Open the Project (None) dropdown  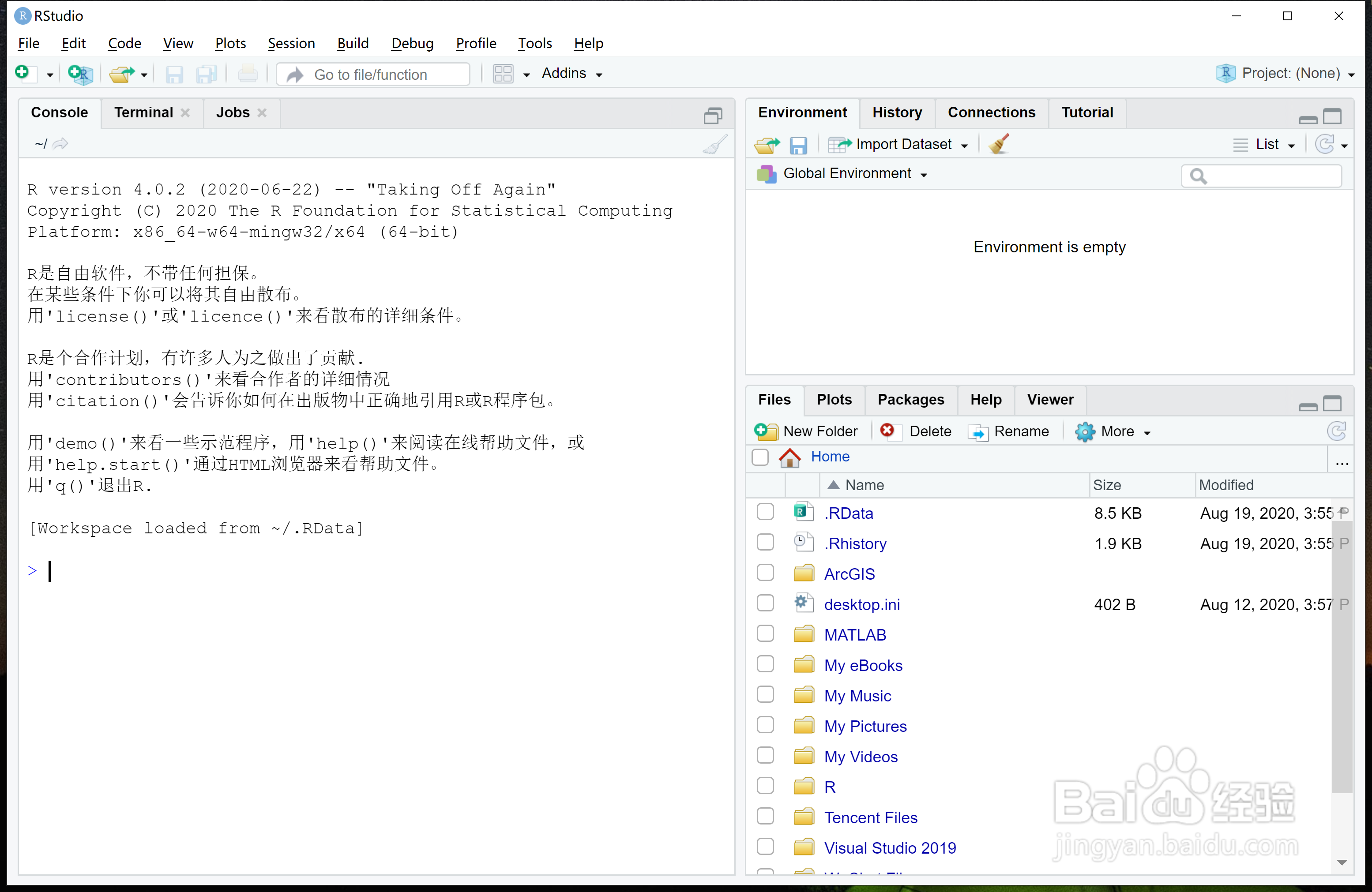1285,73
